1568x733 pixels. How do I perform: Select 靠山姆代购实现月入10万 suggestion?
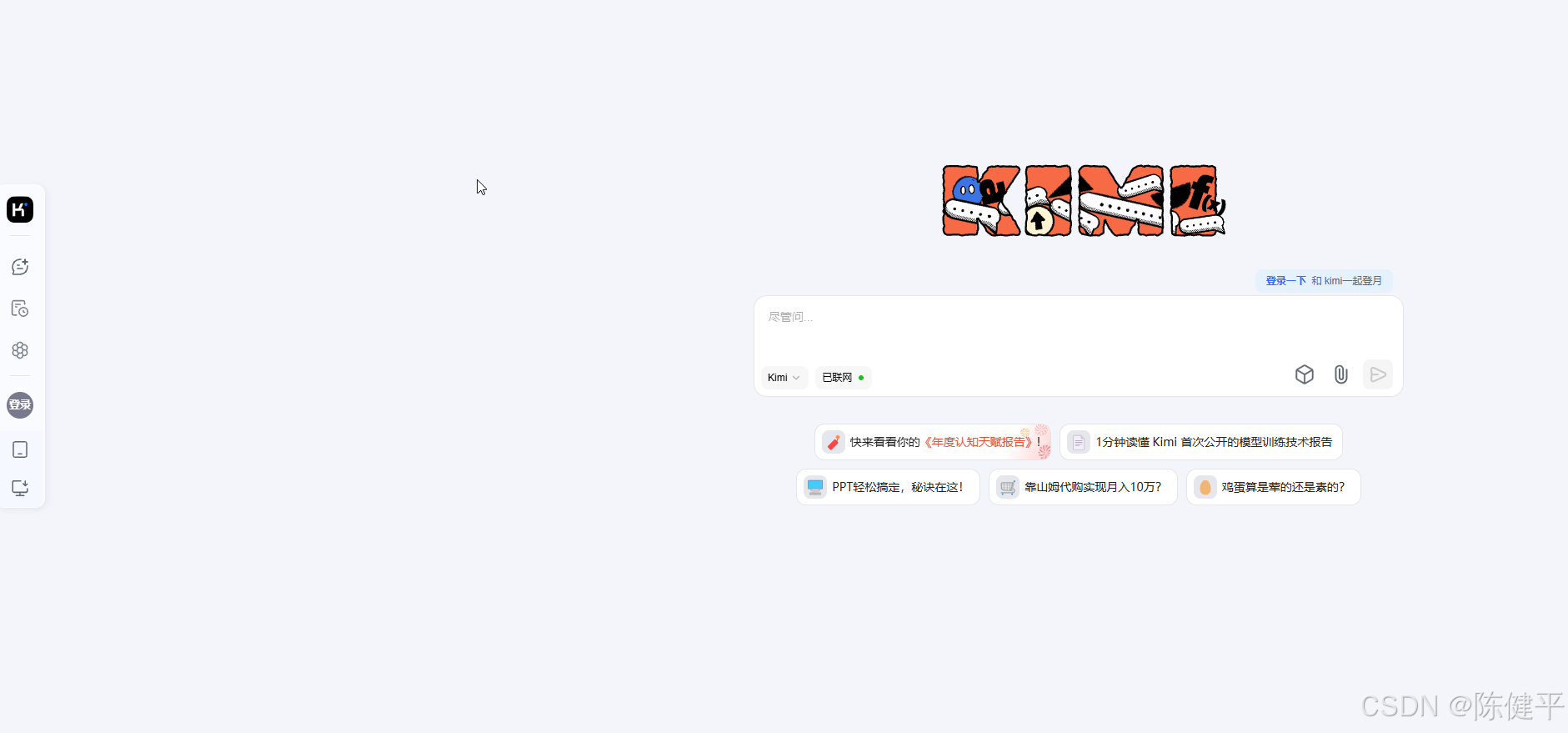[1083, 487]
